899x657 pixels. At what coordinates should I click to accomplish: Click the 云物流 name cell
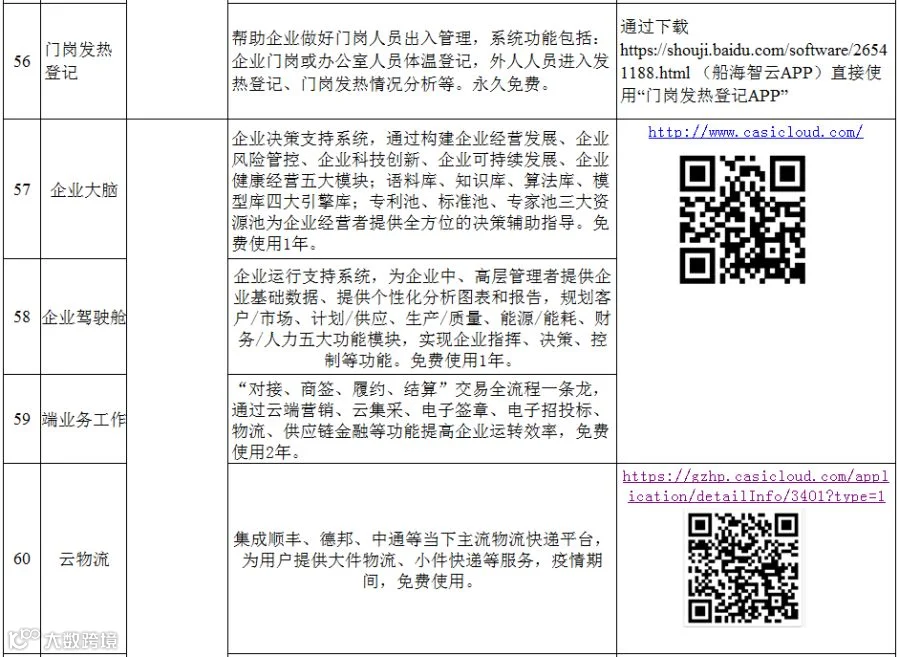[84, 558]
